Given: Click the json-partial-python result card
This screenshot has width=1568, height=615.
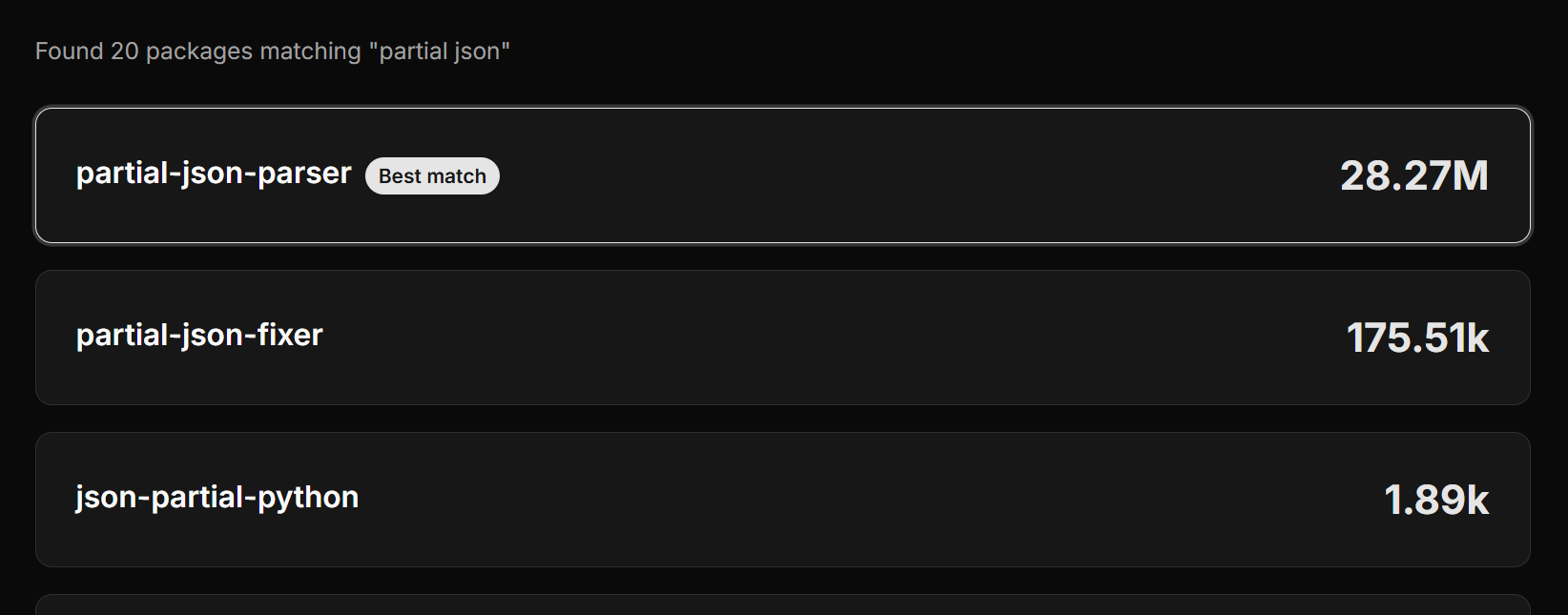Looking at the screenshot, I should point(782,498).
